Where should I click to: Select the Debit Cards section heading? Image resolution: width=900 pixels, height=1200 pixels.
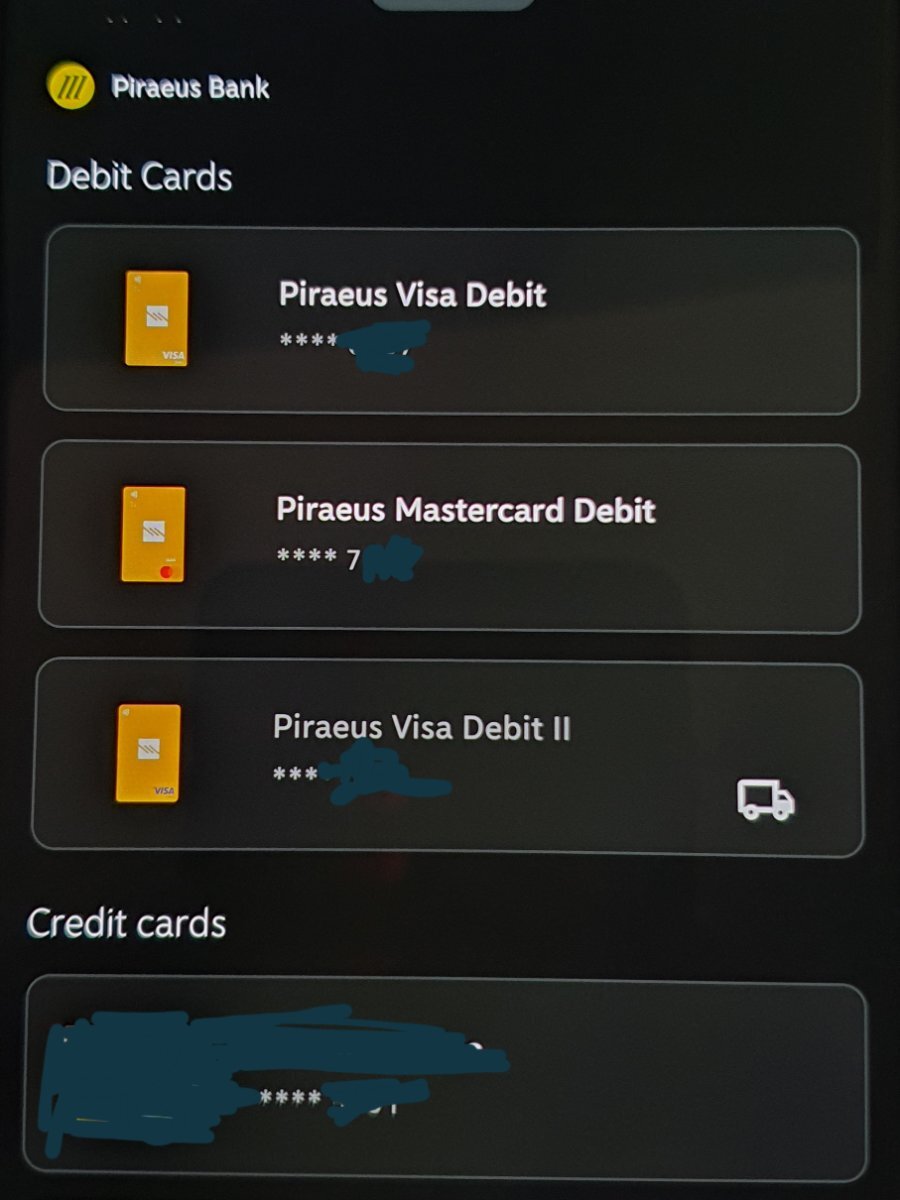(x=140, y=177)
